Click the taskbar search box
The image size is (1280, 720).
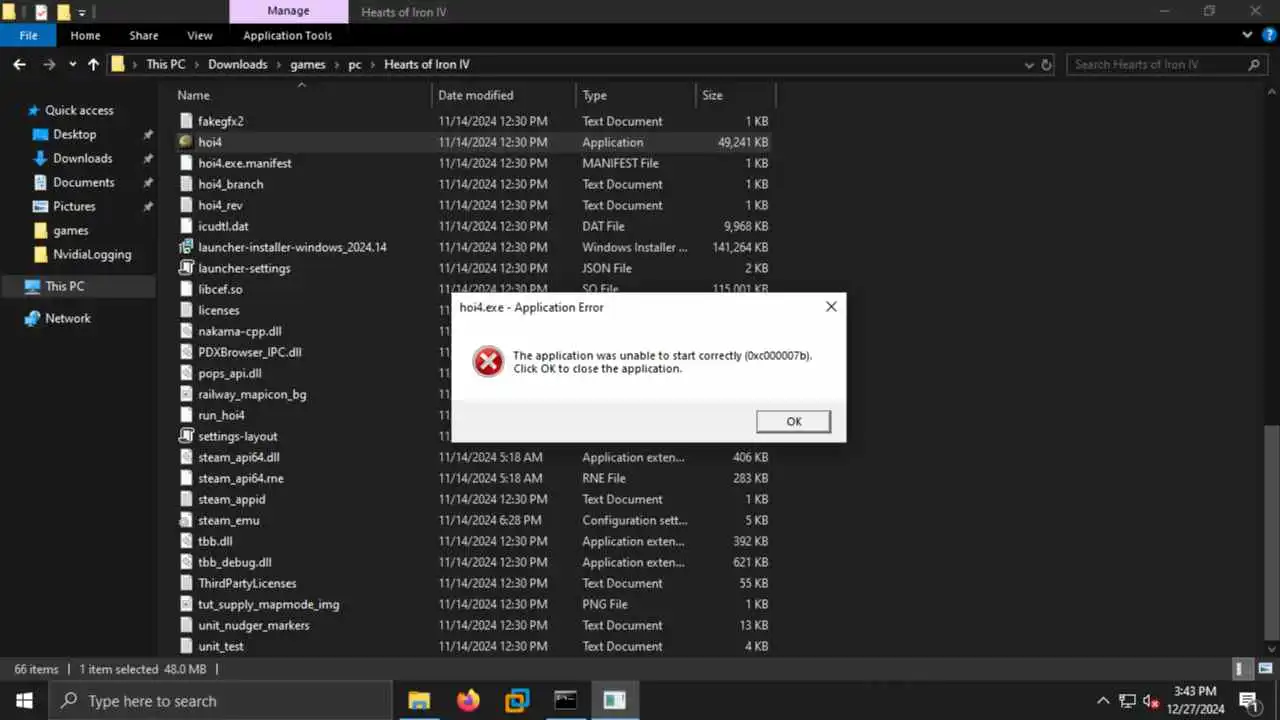coord(220,700)
